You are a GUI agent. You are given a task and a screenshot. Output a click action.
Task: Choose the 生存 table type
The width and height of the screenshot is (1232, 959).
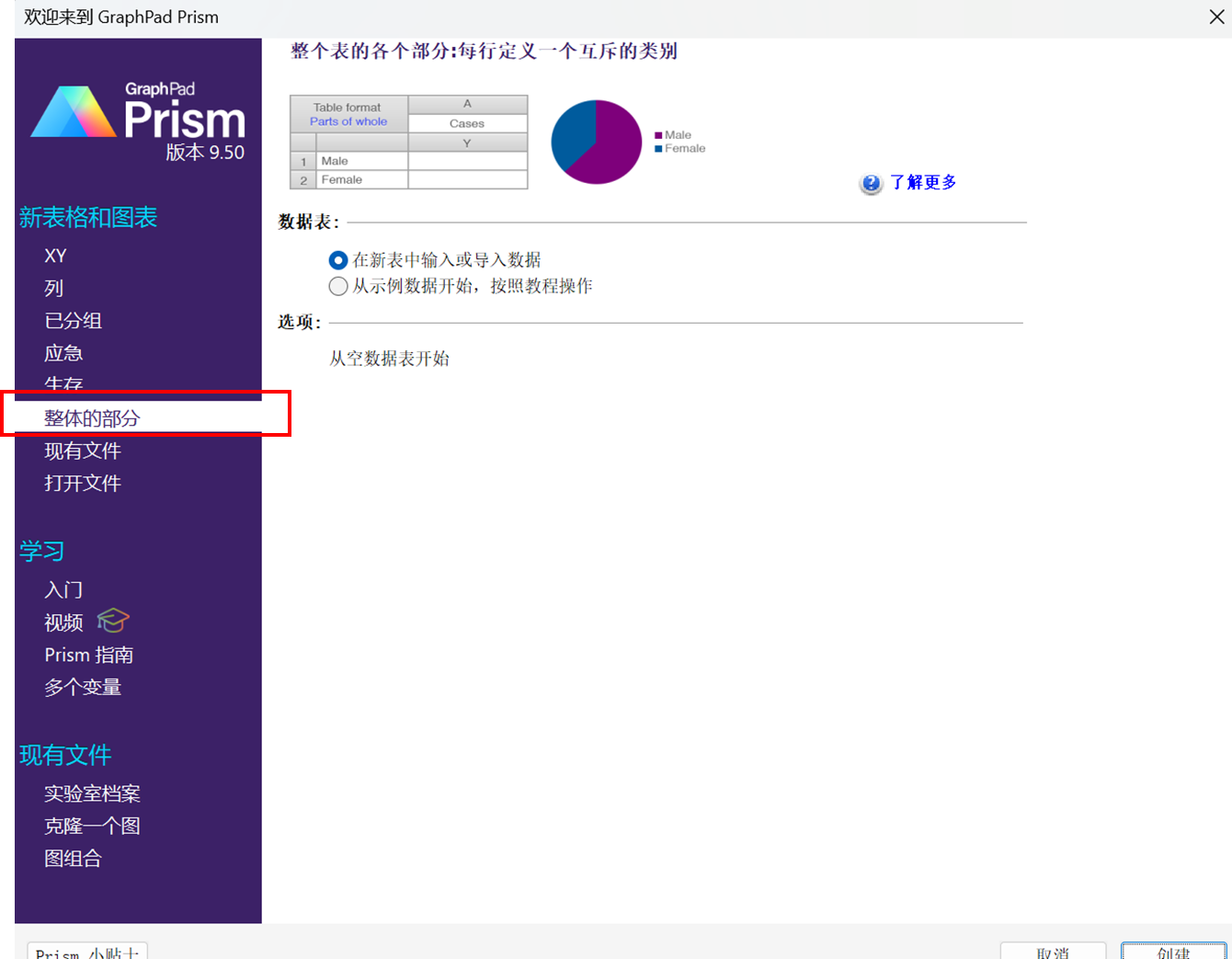tap(63, 383)
